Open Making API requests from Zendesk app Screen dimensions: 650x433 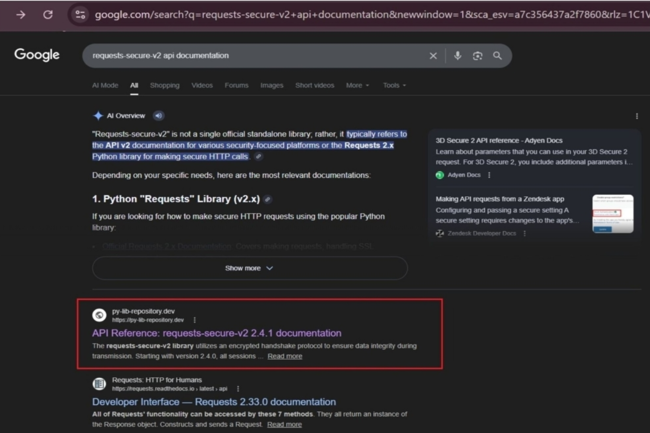point(500,199)
